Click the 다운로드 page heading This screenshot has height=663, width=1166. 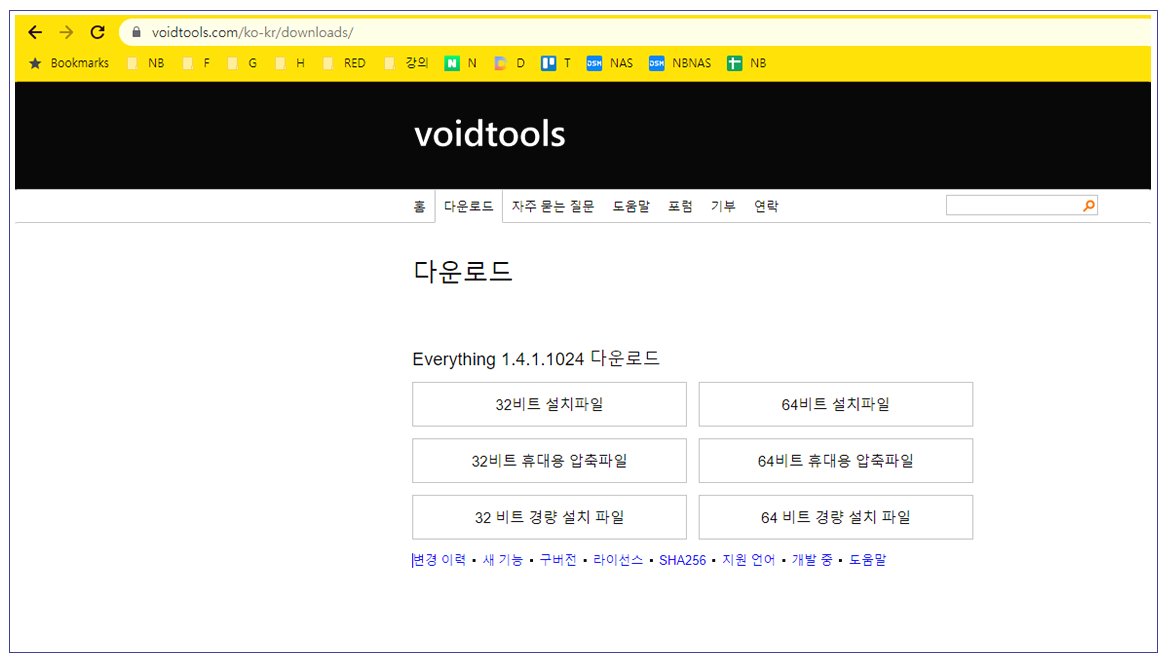coord(463,271)
